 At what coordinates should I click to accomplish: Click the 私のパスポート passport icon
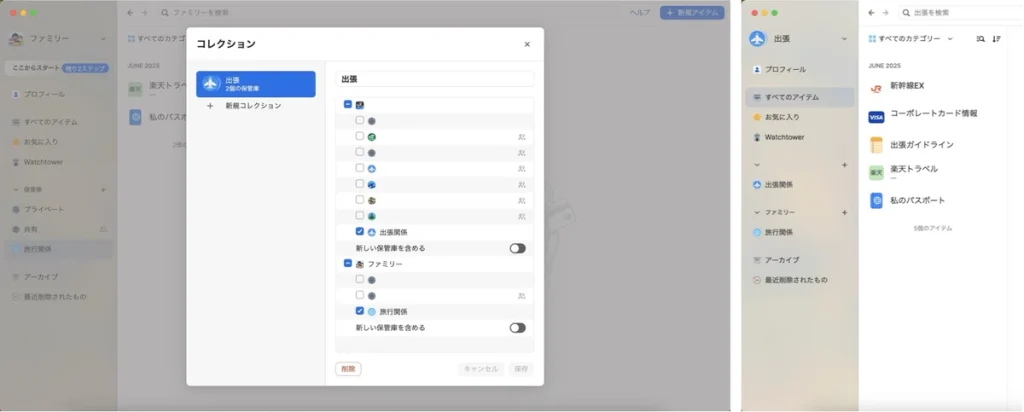(x=876, y=201)
